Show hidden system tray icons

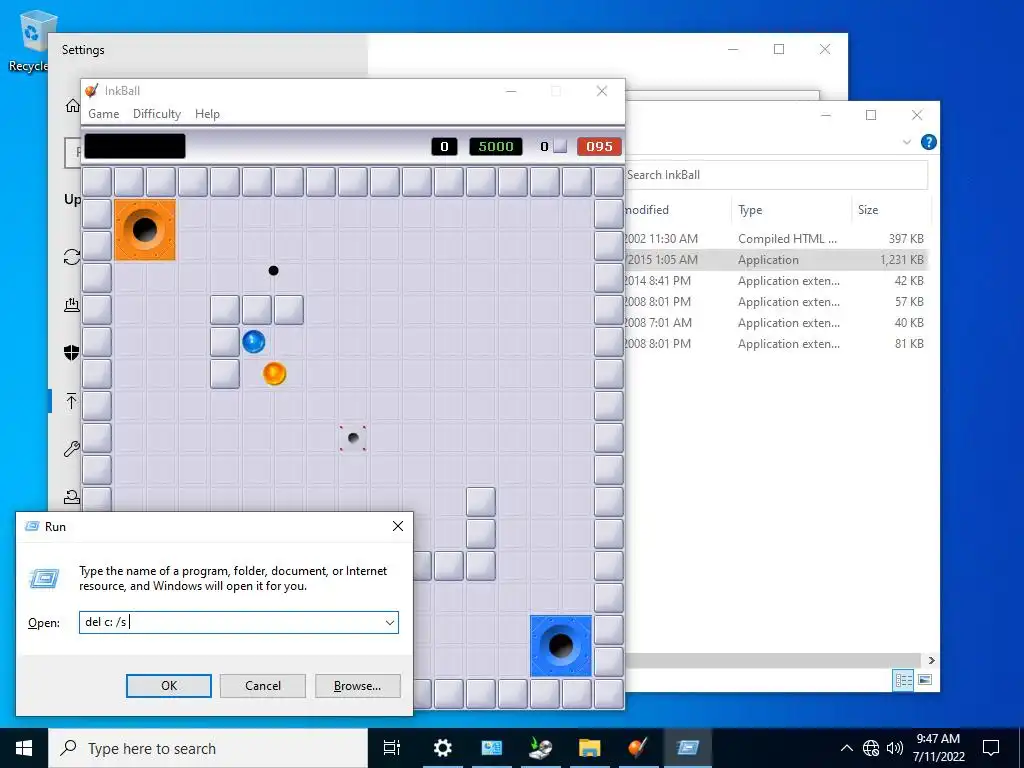pos(846,748)
